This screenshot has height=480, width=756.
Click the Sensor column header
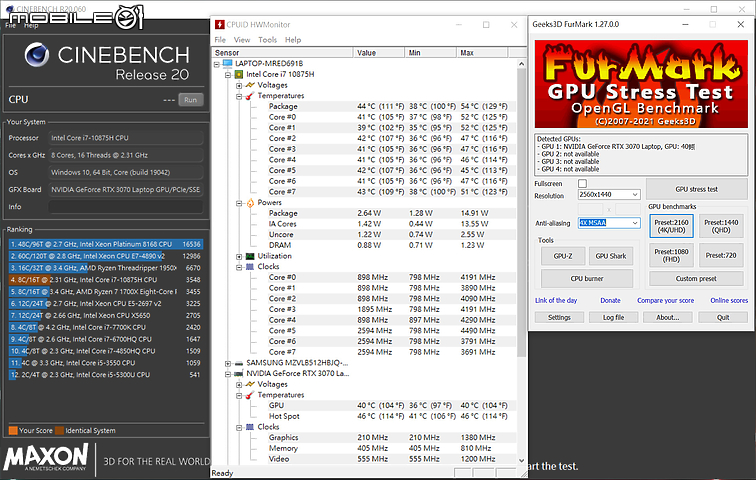pyautogui.click(x=282, y=53)
